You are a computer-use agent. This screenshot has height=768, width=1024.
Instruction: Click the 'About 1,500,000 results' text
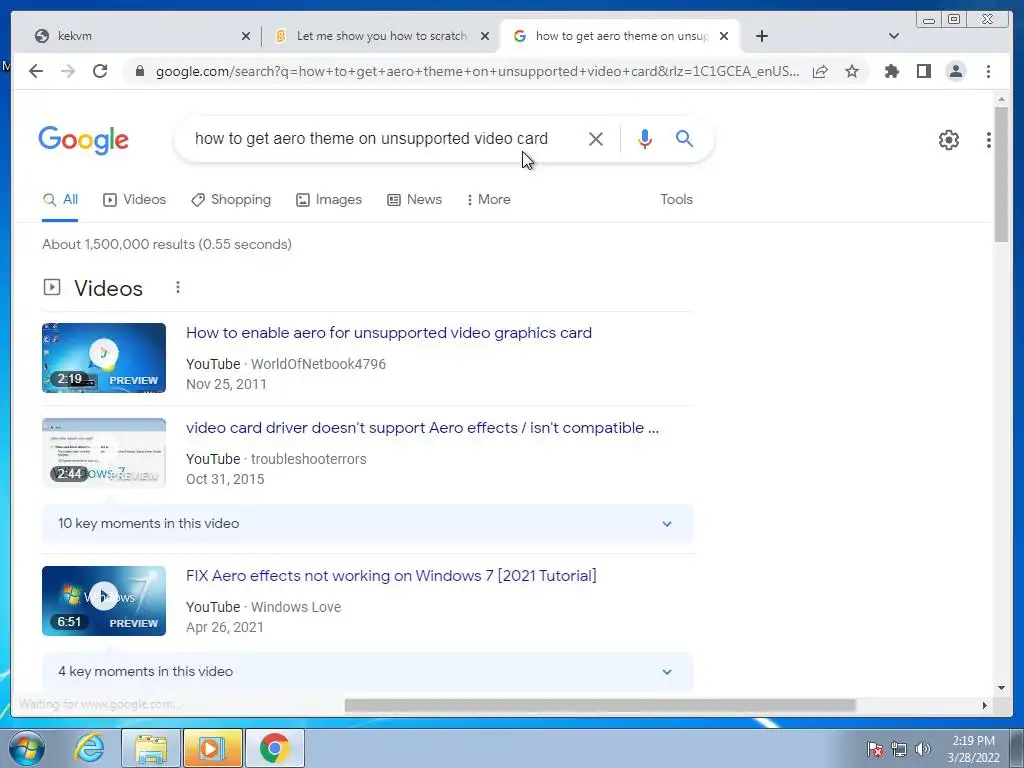pos(167,244)
